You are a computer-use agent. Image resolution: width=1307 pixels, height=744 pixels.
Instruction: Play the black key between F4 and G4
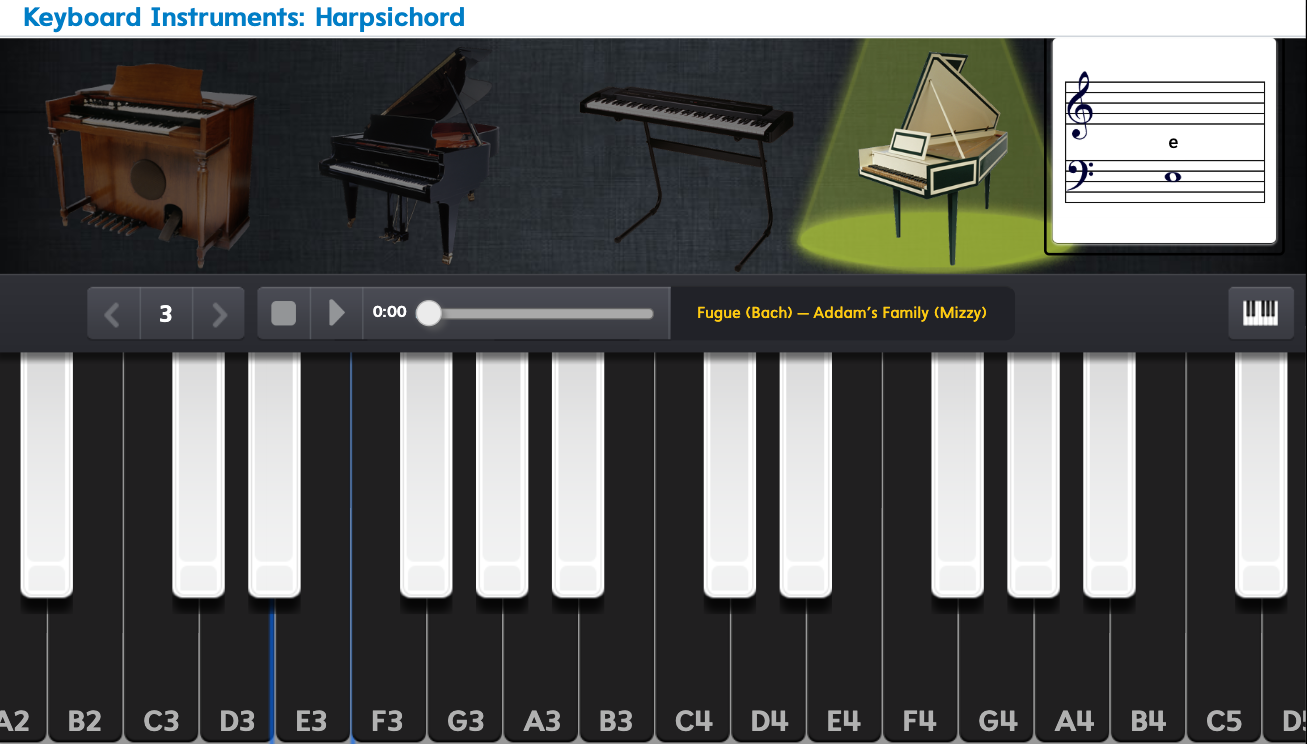coord(958,475)
